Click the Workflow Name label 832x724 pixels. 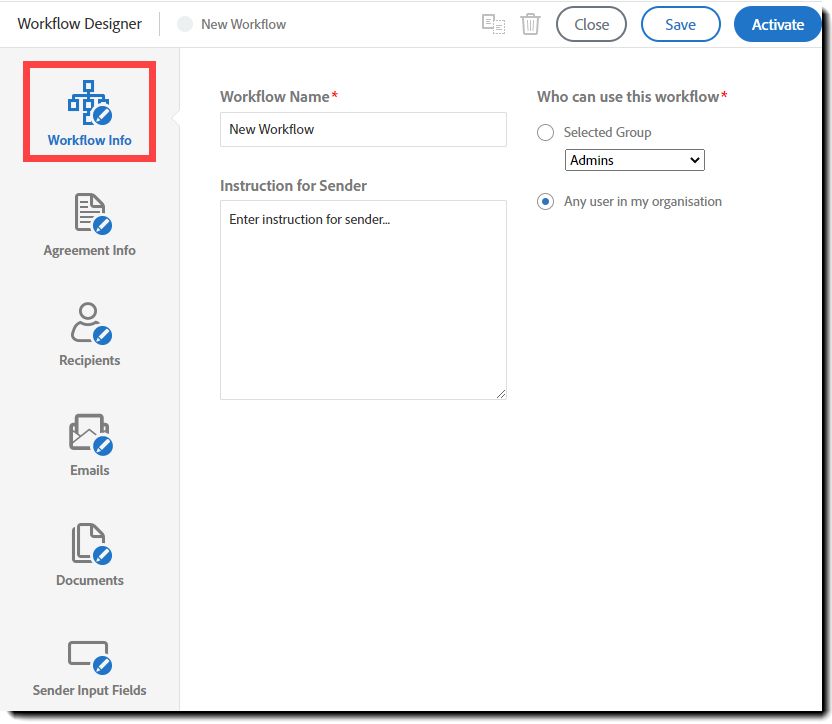[x=275, y=97]
